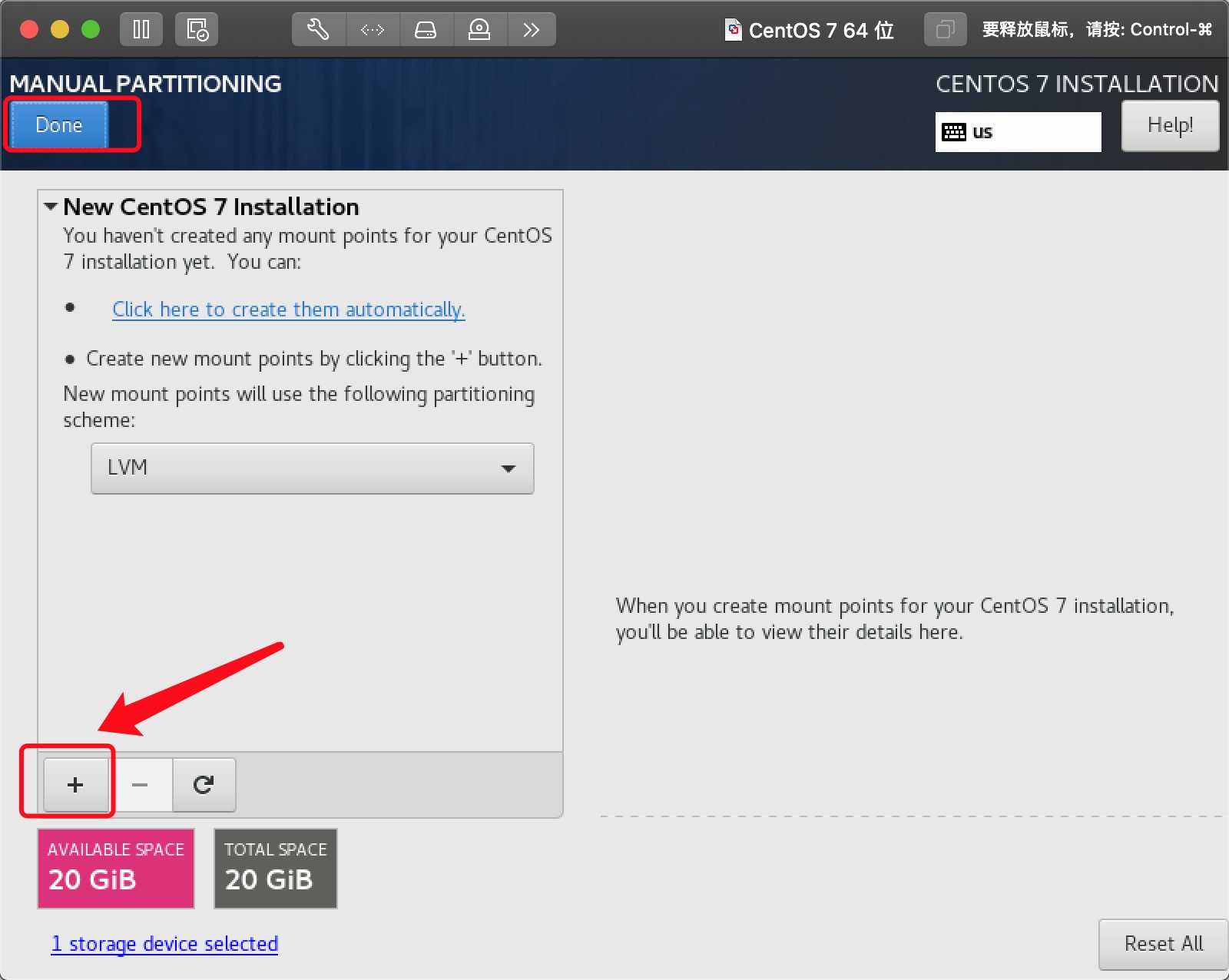Remove mount point with minus button

[x=140, y=785]
